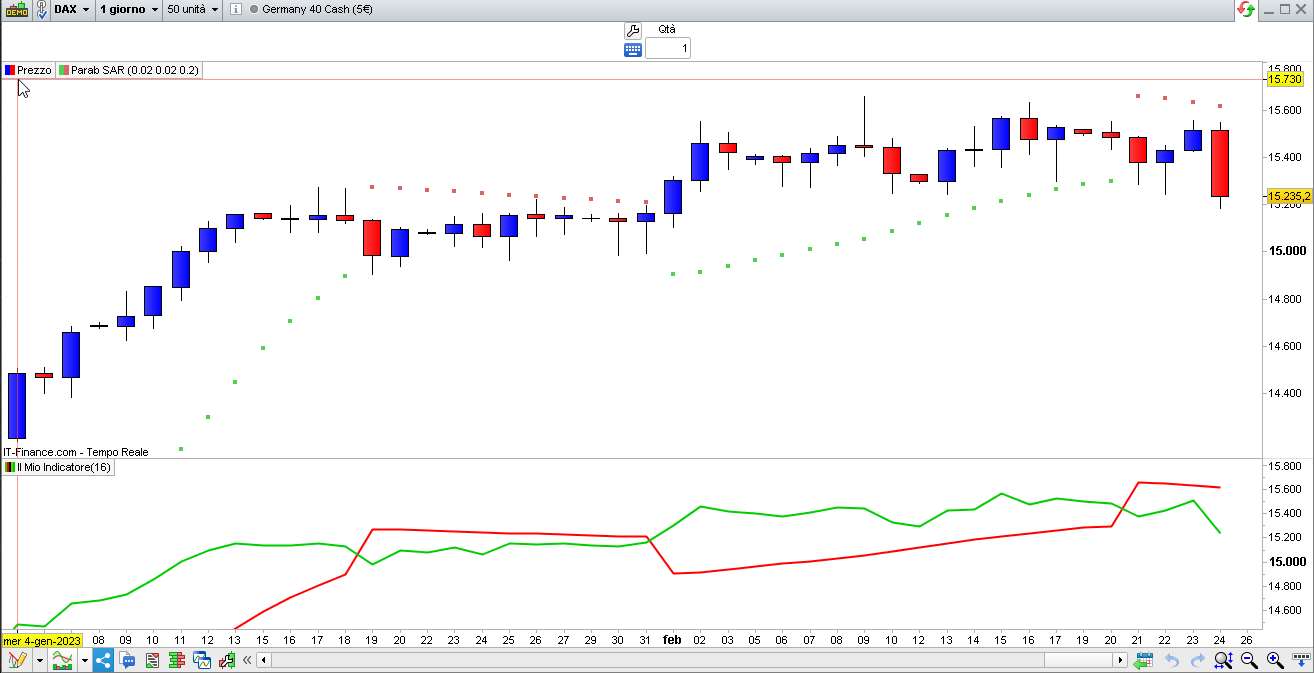The height and width of the screenshot is (673, 1314).
Task: Click the scrollbar right arrow
Action: [x=1120, y=660]
